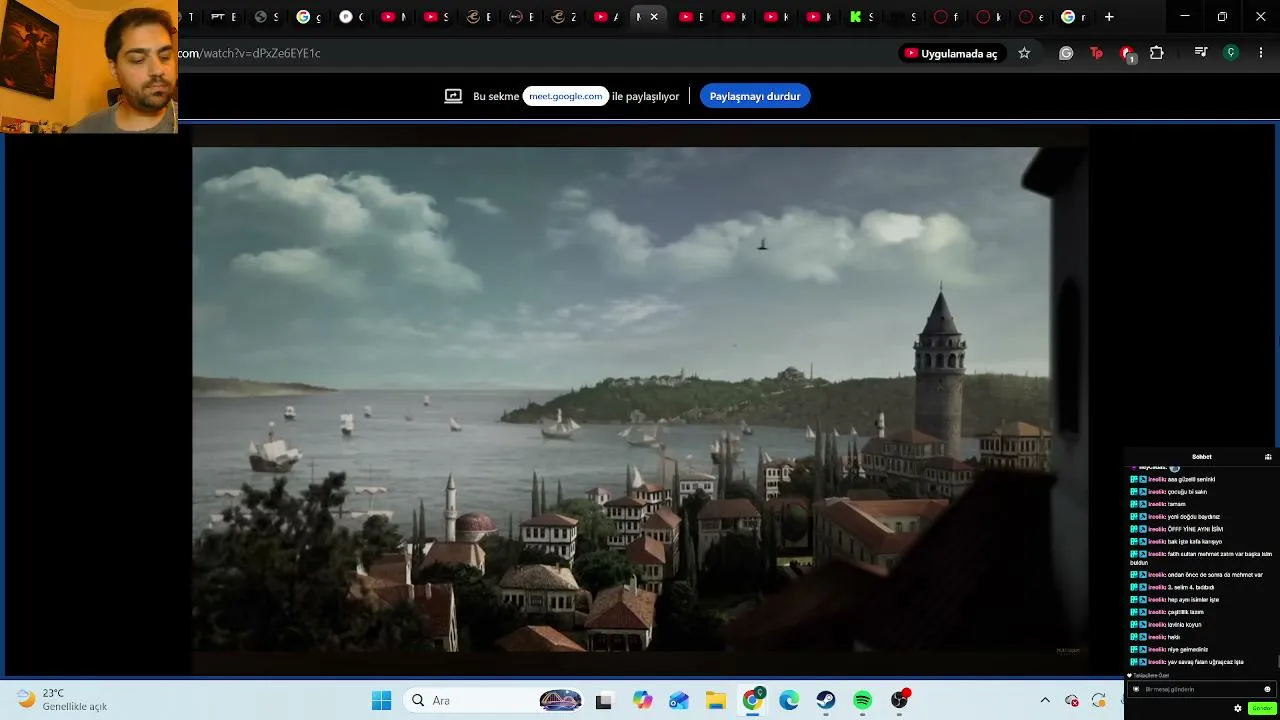Open the Chrome profile avatar

[x=1231, y=53]
